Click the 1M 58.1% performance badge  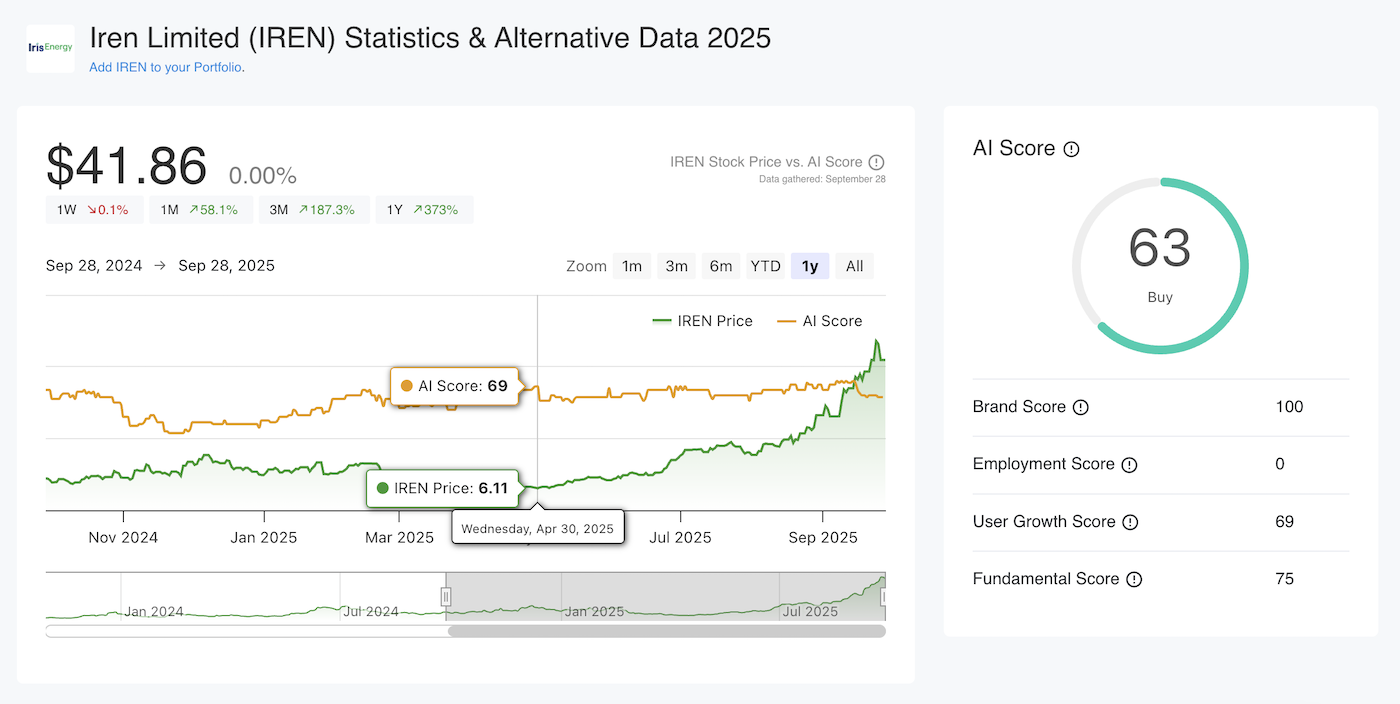click(x=202, y=210)
